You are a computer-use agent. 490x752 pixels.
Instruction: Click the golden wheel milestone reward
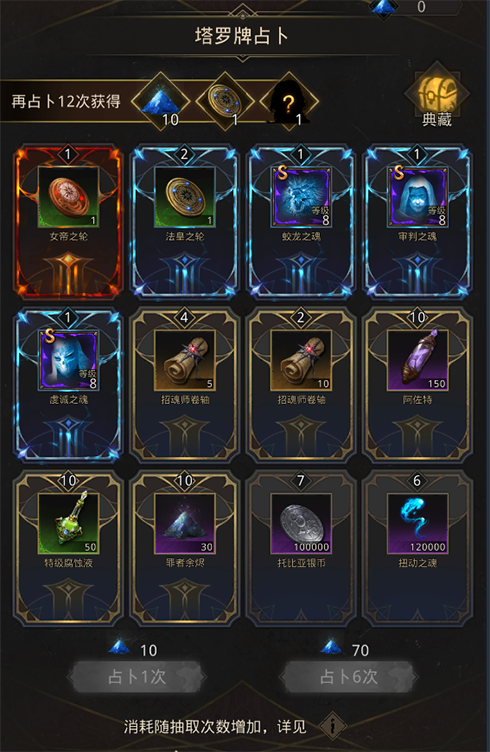(224, 102)
